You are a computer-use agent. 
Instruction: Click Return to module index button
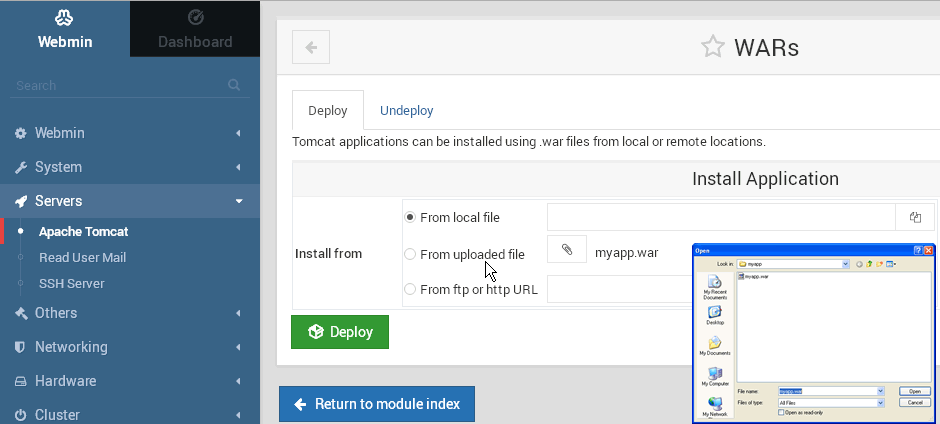[376, 404]
